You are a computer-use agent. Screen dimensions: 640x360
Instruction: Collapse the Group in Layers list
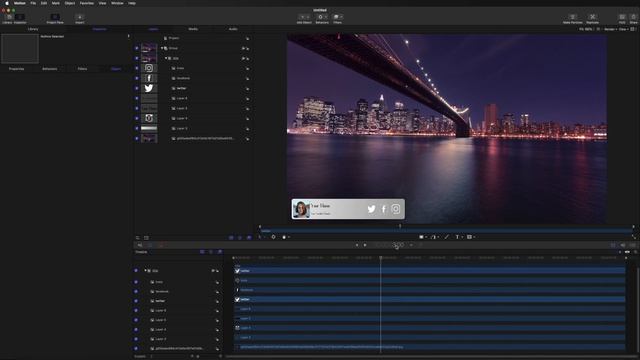(x=162, y=48)
